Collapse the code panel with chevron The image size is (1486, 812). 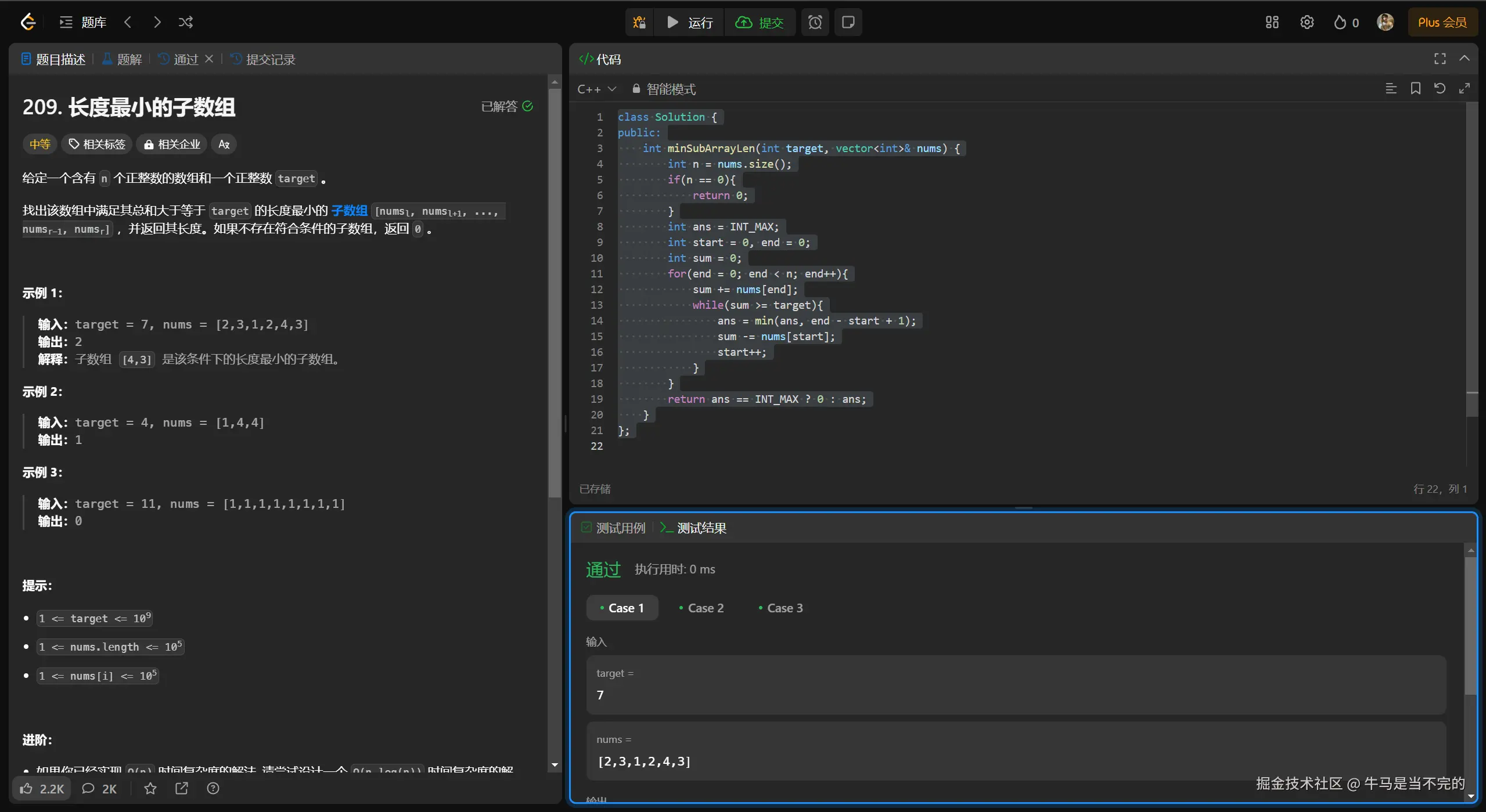pyautogui.click(x=1465, y=59)
